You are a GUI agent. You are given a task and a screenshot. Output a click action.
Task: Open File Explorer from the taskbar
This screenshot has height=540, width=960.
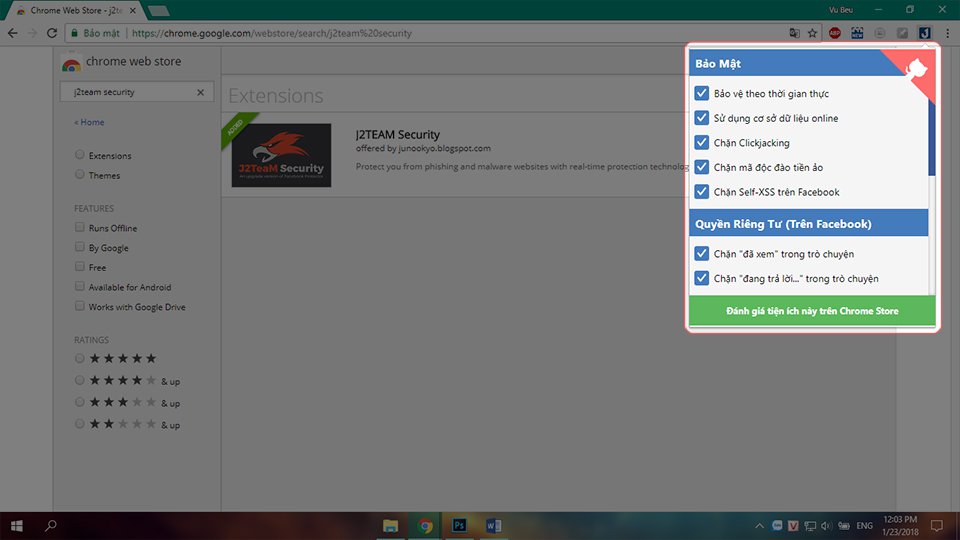pyautogui.click(x=391, y=525)
